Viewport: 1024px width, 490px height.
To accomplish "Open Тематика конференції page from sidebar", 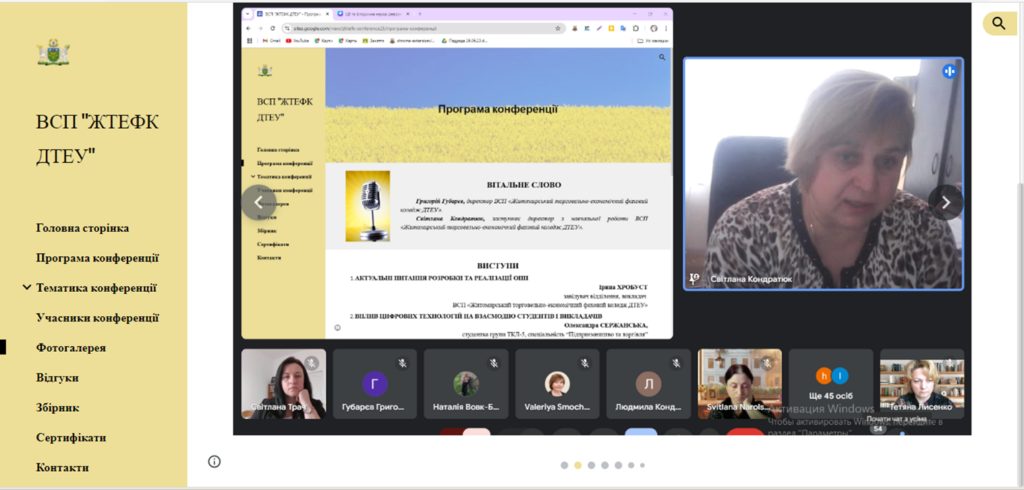I will (x=96, y=288).
